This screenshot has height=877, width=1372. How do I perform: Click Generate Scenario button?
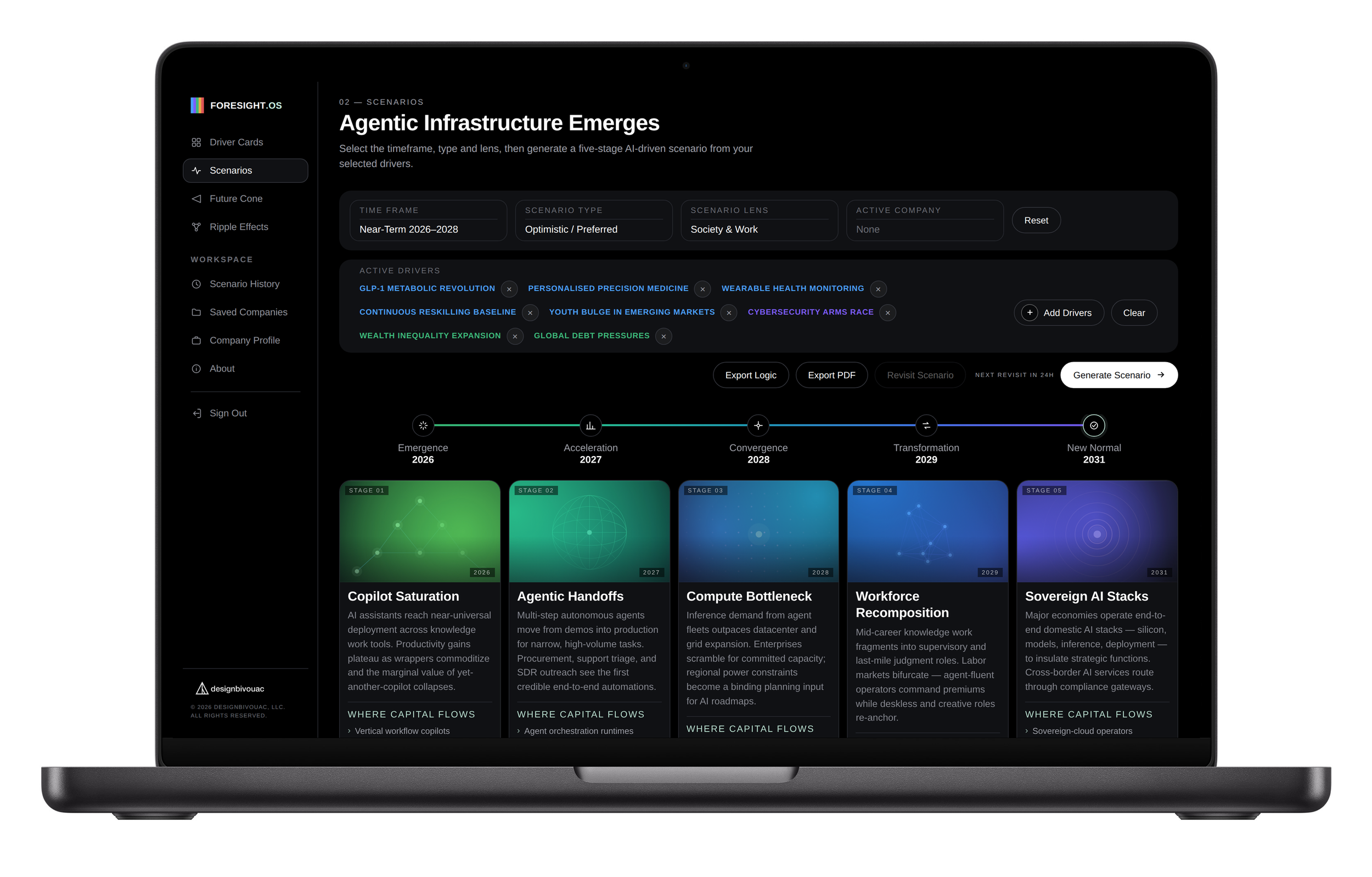pos(1119,375)
